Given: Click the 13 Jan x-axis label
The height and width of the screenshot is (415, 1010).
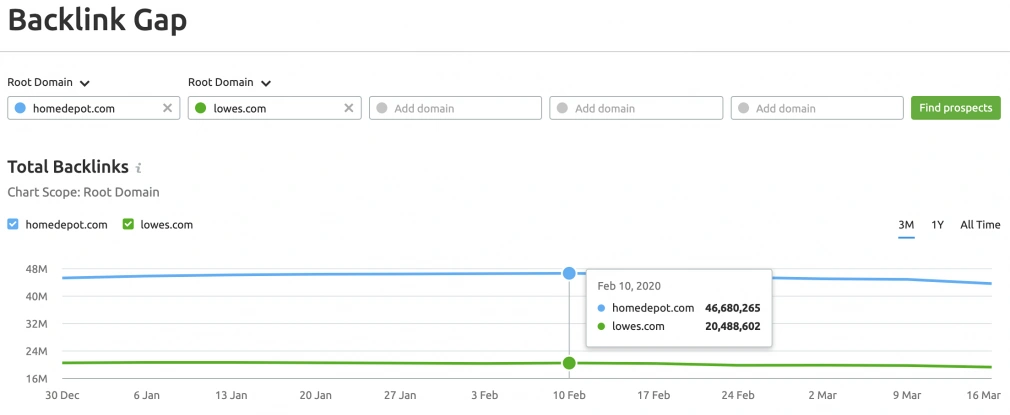Looking at the screenshot, I should coord(231,394).
